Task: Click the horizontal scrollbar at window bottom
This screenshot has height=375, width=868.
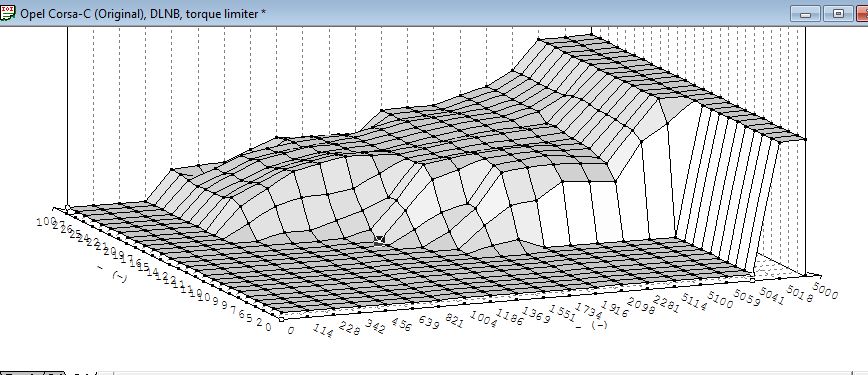Action: 482,373
